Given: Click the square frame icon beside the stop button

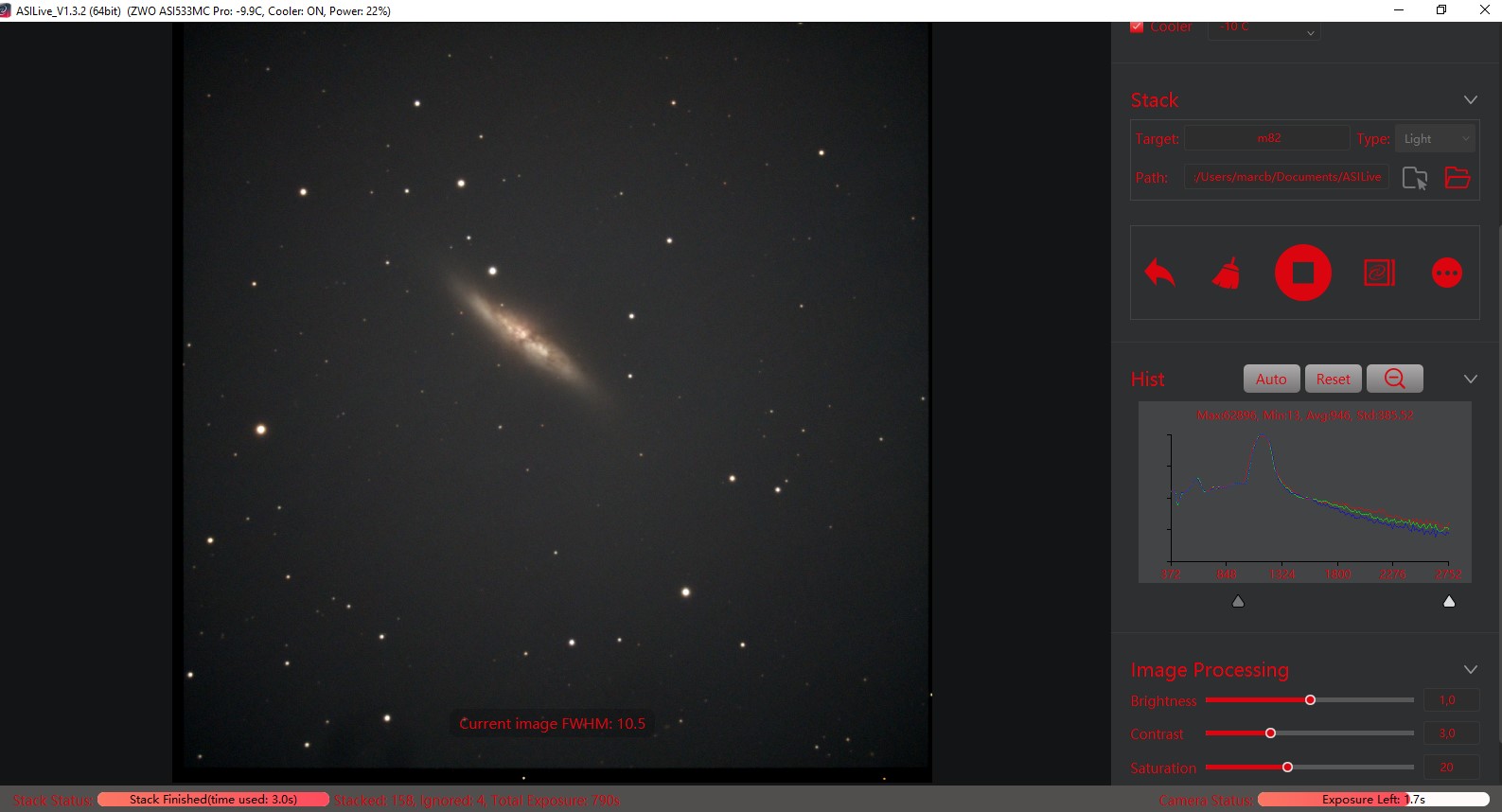Looking at the screenshot, I should pos(1379,273).
